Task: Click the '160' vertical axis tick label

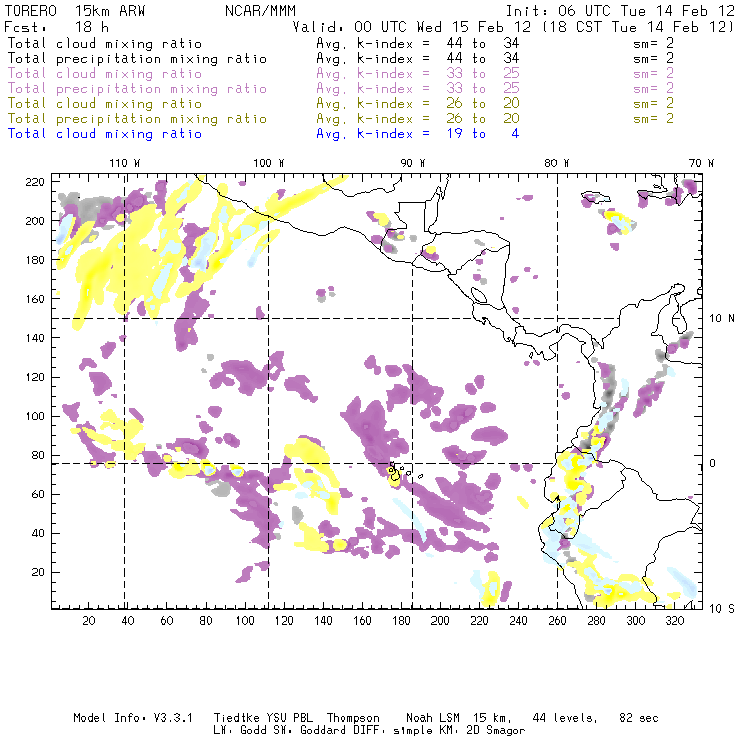Action: [x=35, y=299]
